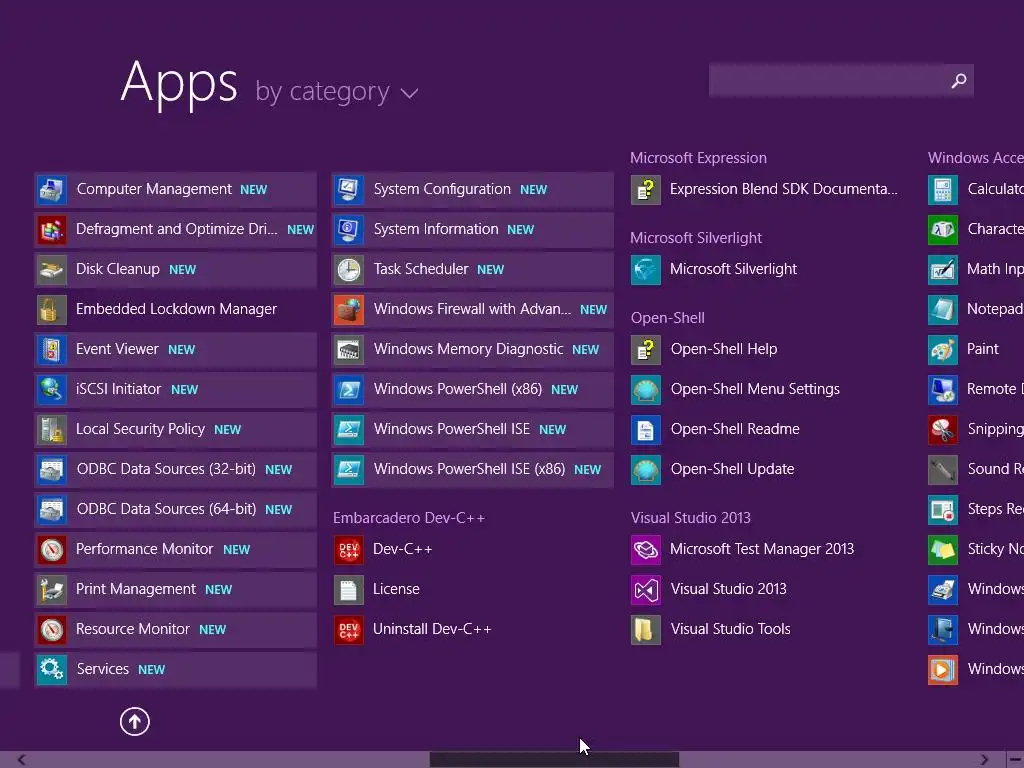This screenshot has height=768, width=1024.
Task: Open Microsoft Silverlight icon
Action: click(646, 270)
